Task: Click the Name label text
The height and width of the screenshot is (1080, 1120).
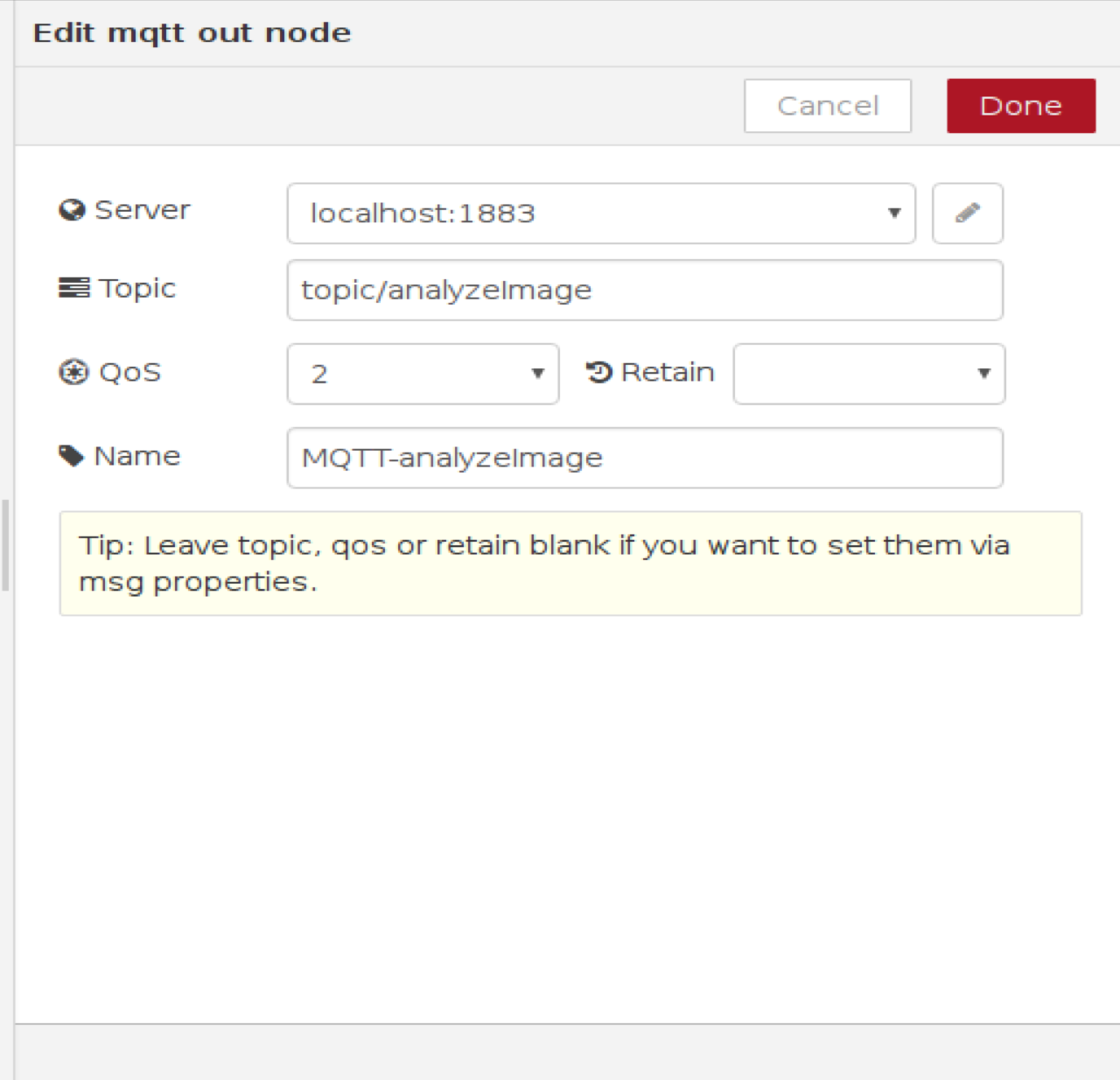Action: pyautogui.click(x=136, y=456)
